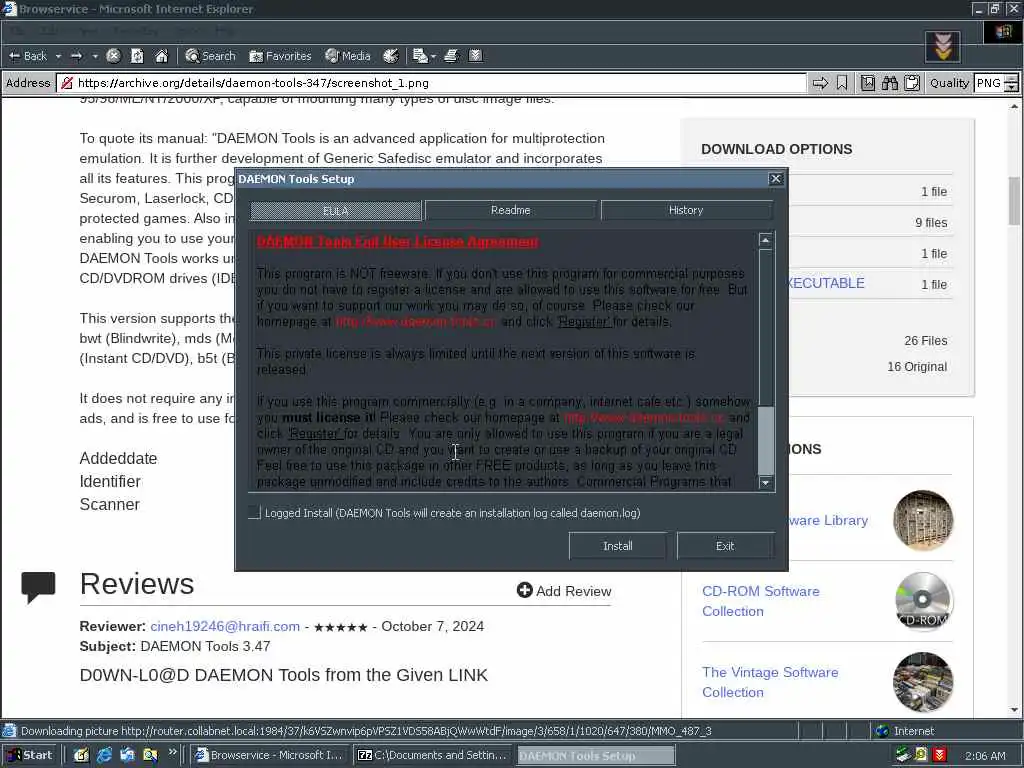Click the Edit icon after Print

point(475,56)
